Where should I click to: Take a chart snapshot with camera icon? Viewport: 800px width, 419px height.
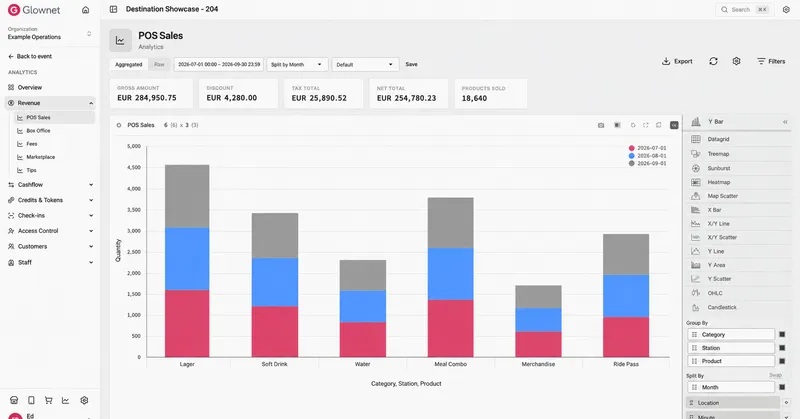[x=601, y=125]
